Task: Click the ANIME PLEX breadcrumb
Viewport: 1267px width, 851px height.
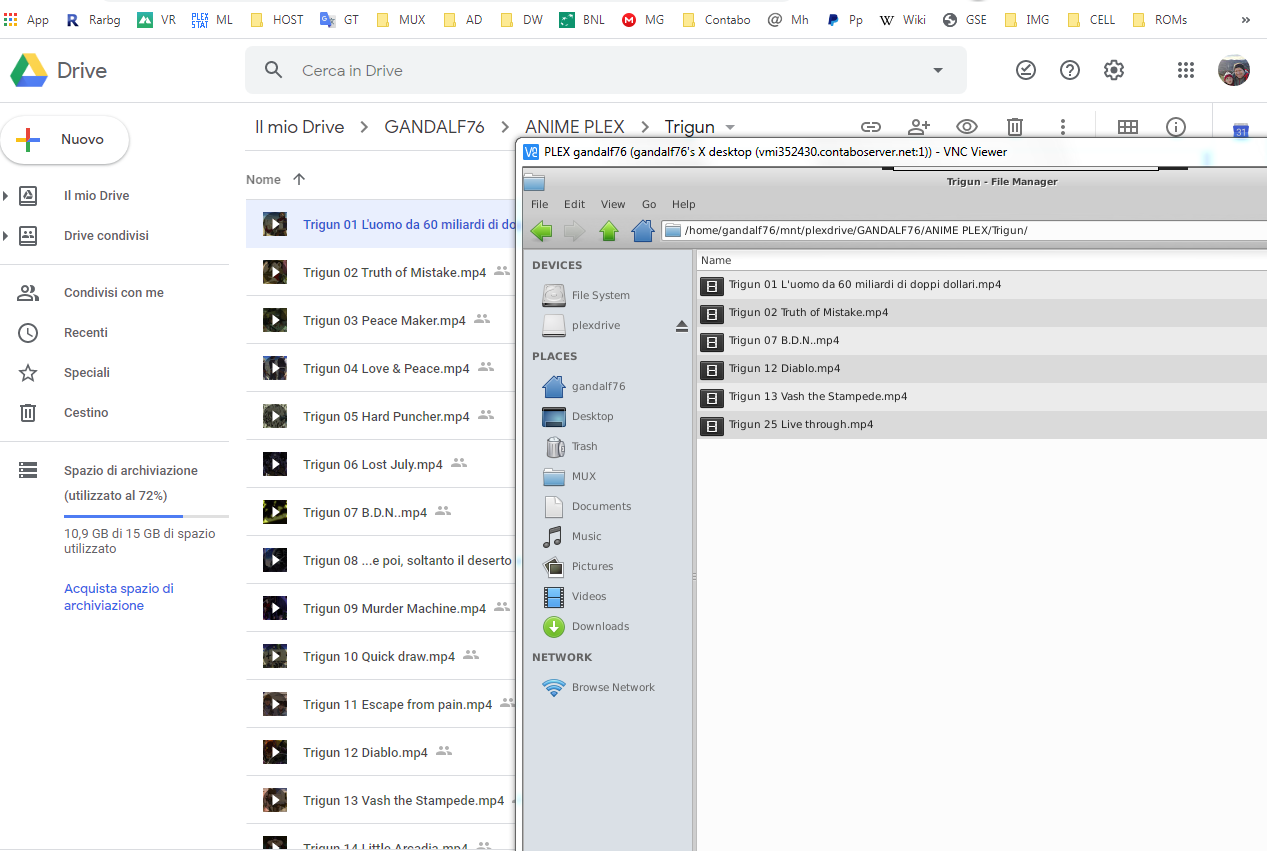Action: click(x=575, y=127)
